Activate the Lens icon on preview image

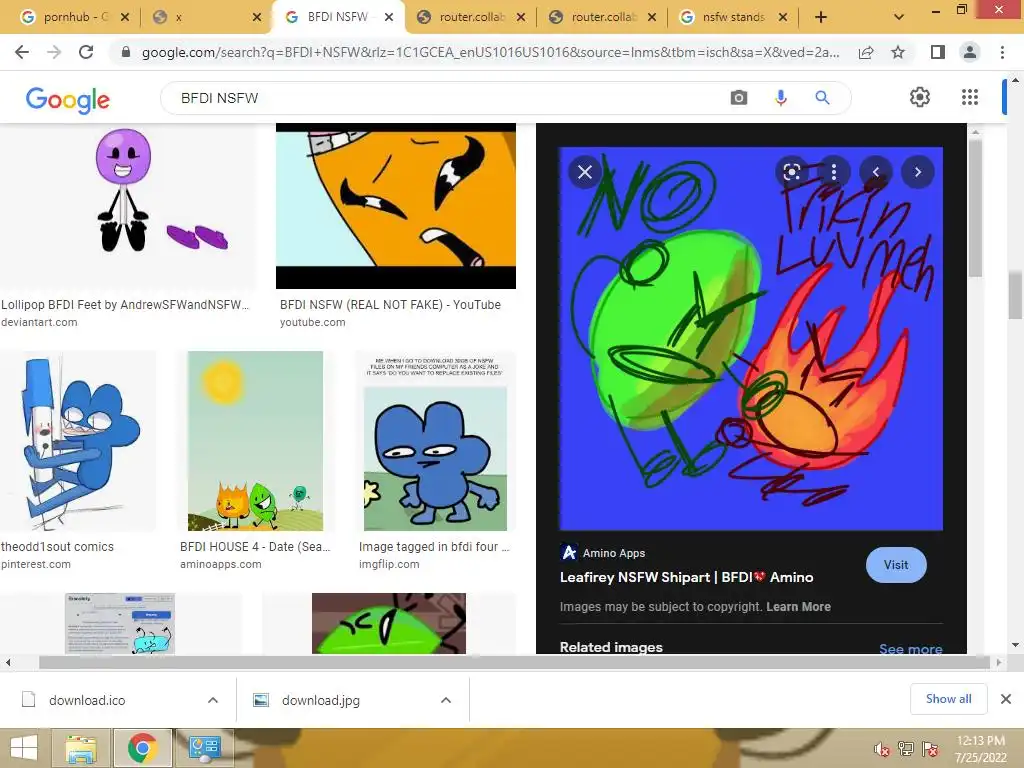coord(792,172)
